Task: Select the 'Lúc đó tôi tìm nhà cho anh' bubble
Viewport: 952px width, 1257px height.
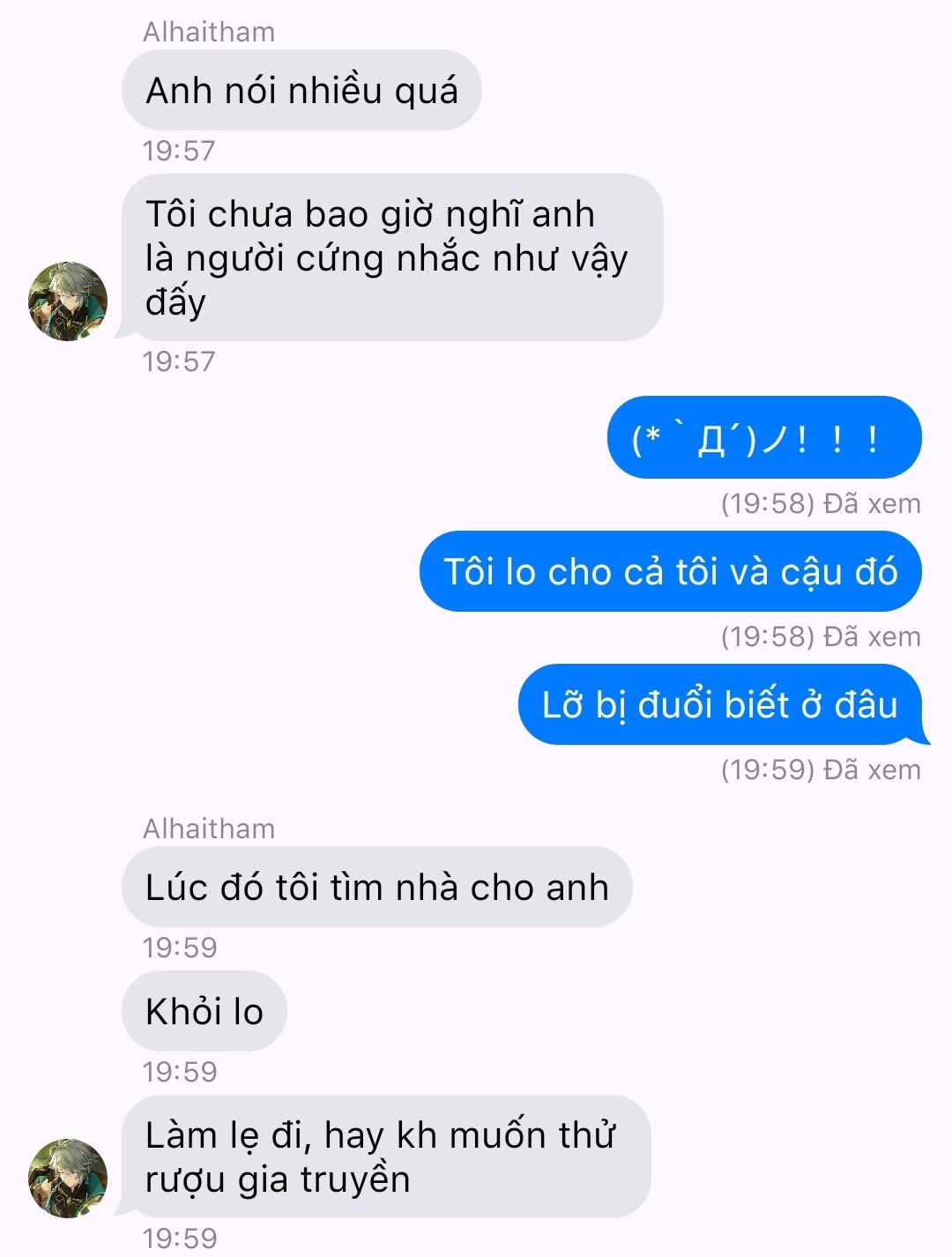Action: pyautogui.click(x=377, y=887)
